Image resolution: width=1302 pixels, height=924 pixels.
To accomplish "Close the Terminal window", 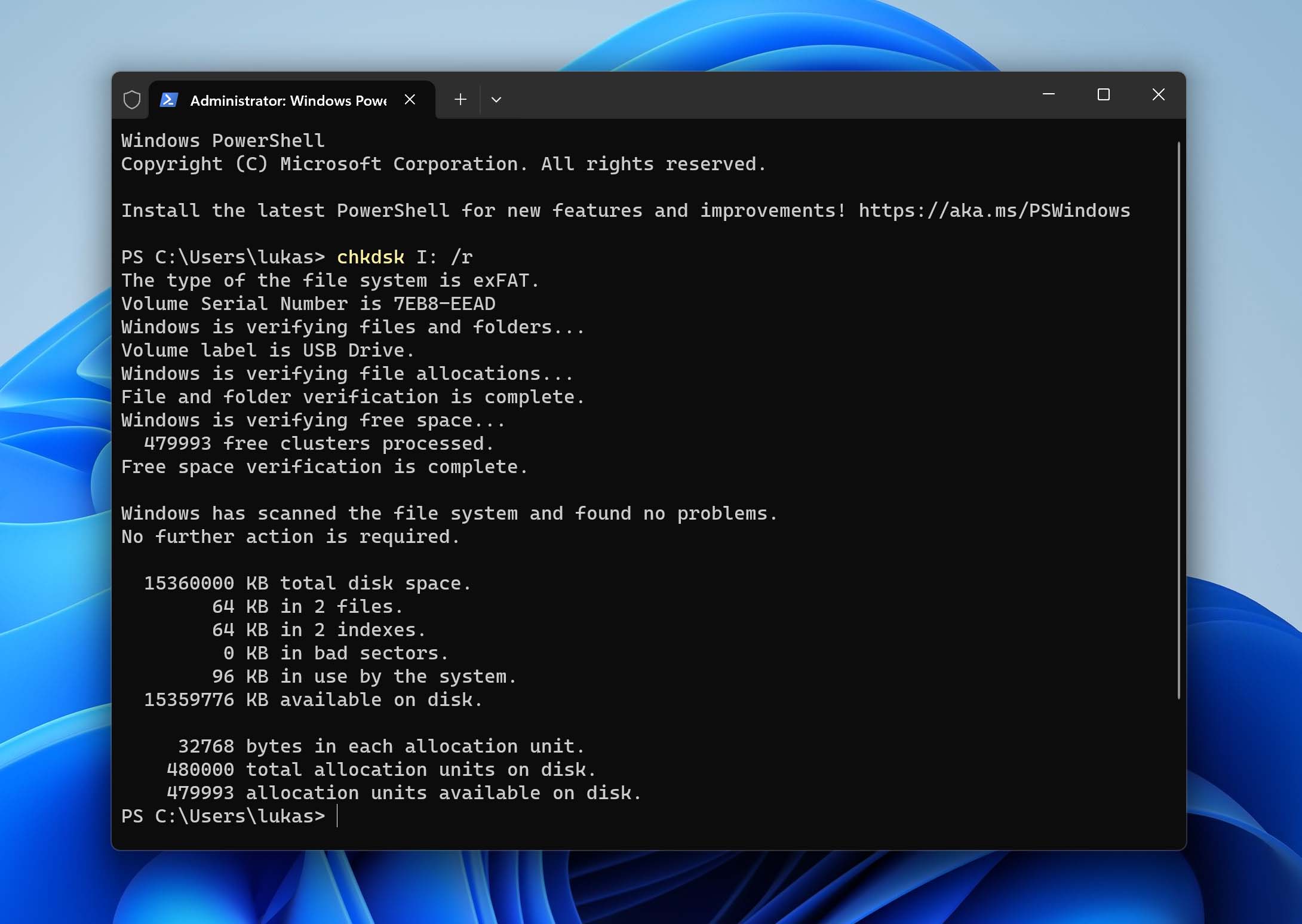I will pos(1159,94).
